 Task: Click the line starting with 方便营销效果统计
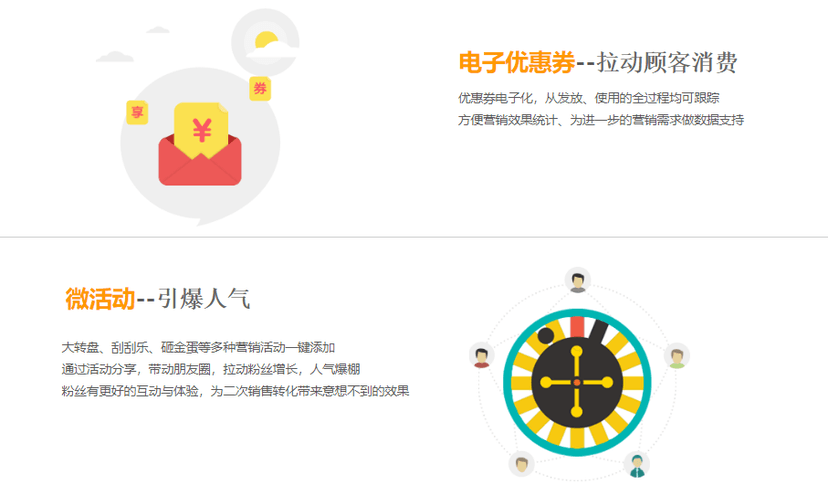click(601, 120)
